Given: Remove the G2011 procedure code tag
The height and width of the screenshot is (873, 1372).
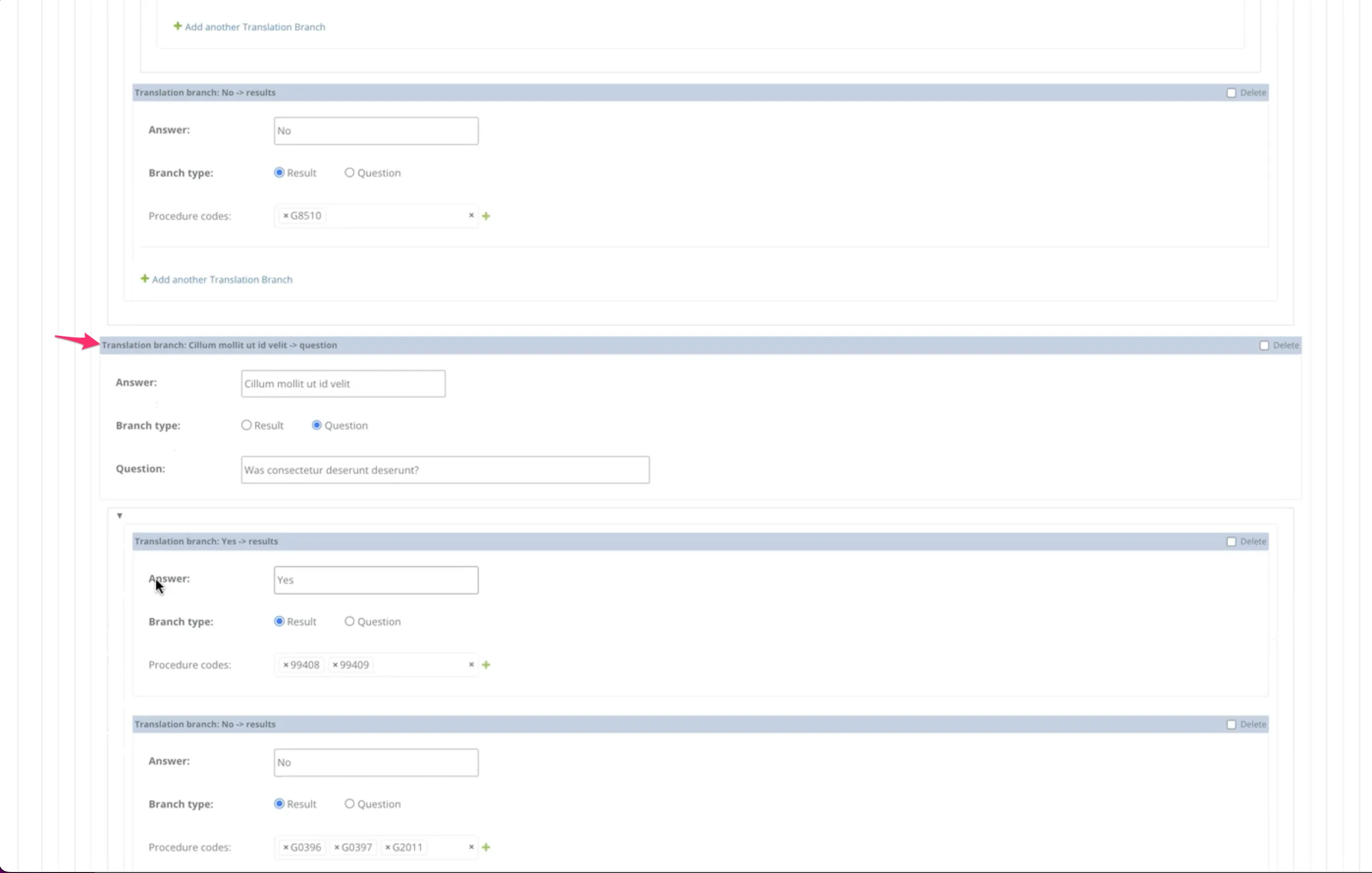Looking at the screenshot, I should click(x=388, y=847).
